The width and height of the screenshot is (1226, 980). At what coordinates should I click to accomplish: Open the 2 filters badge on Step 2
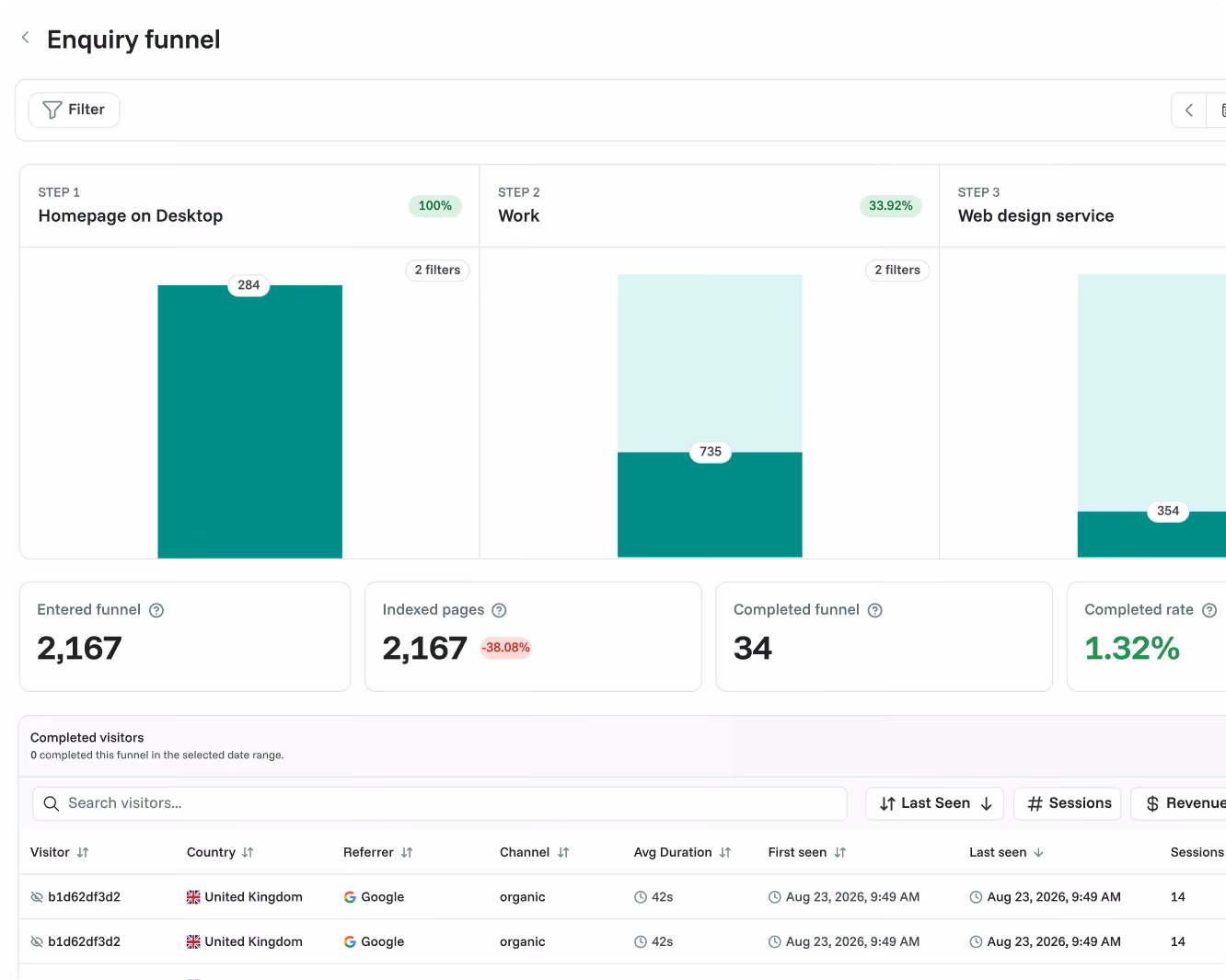tap(897, 271)
